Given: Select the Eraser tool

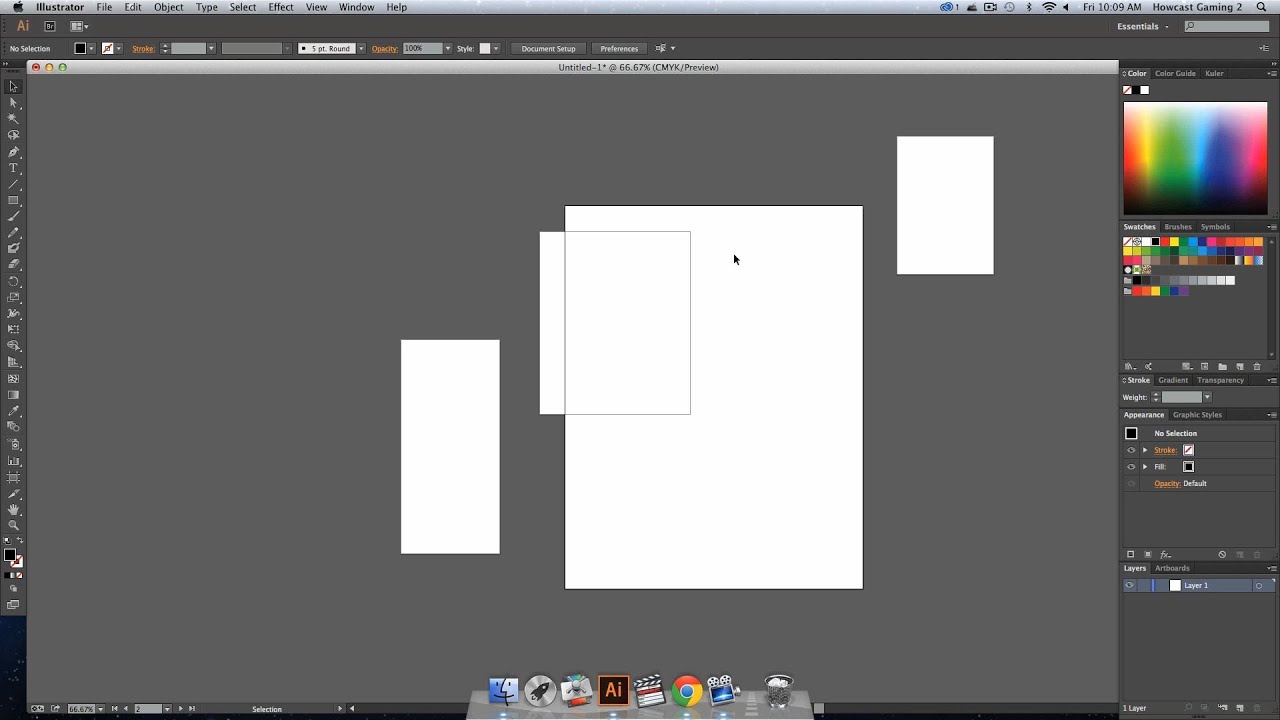Looking at the screenshot, I should pyautogui.click(x=14, y=265).
